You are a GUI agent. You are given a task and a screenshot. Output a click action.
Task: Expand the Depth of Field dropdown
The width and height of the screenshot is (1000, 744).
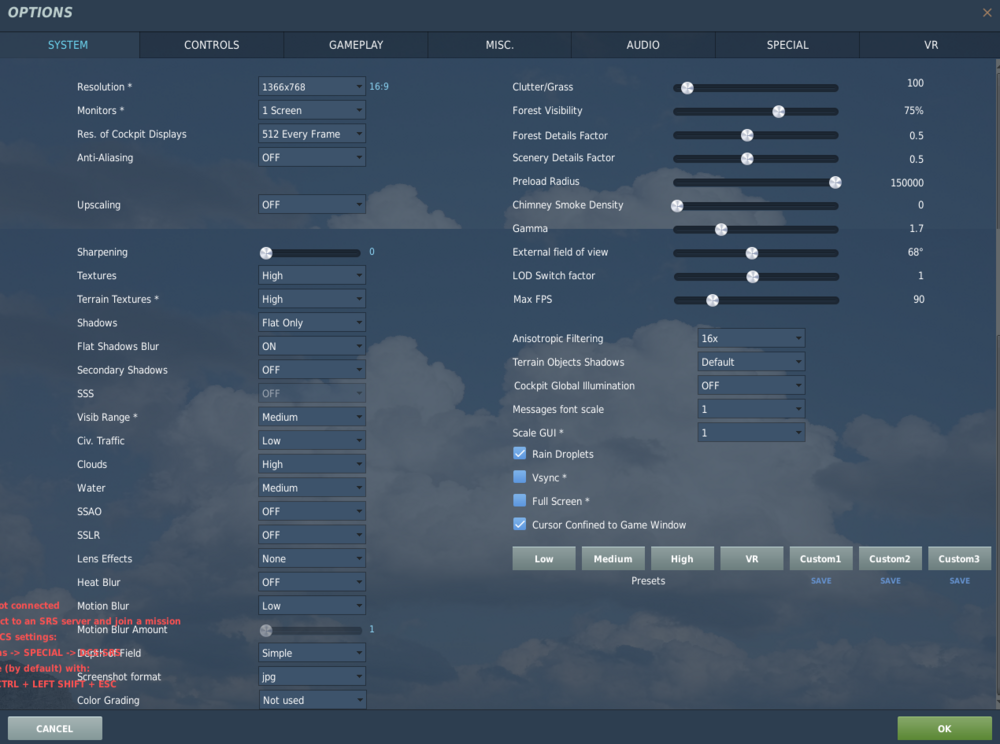[x=312, y=653]
